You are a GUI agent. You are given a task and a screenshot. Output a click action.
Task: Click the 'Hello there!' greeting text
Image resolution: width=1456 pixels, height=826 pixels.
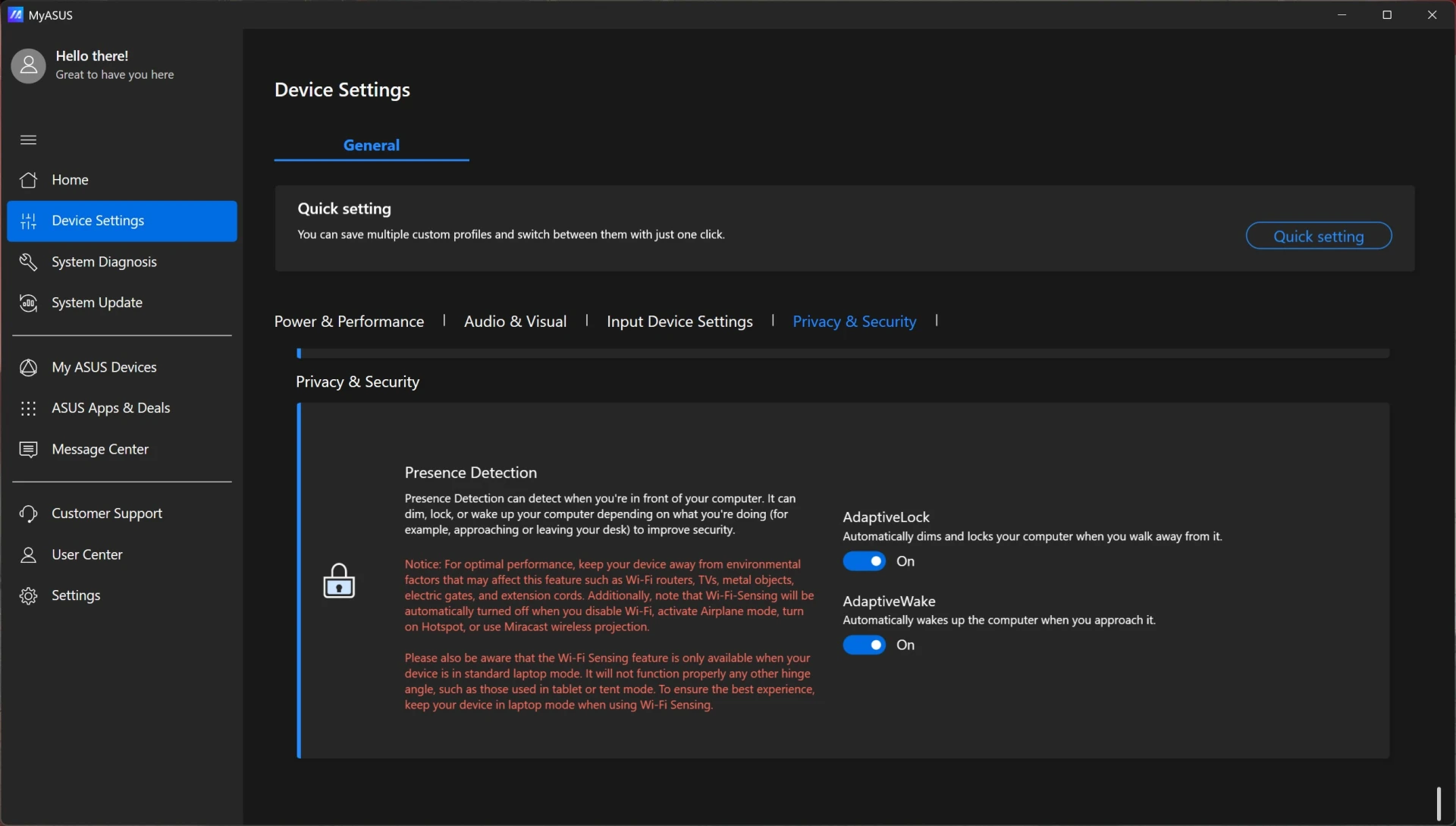point(92,56)
